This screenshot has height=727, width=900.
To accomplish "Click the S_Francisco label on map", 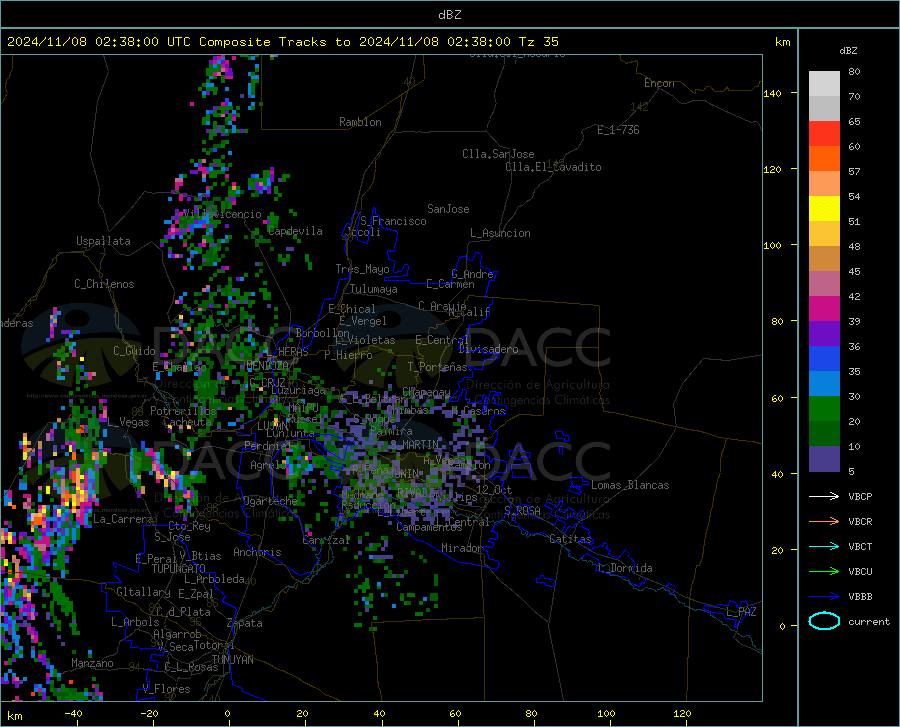I will [393, 221].
